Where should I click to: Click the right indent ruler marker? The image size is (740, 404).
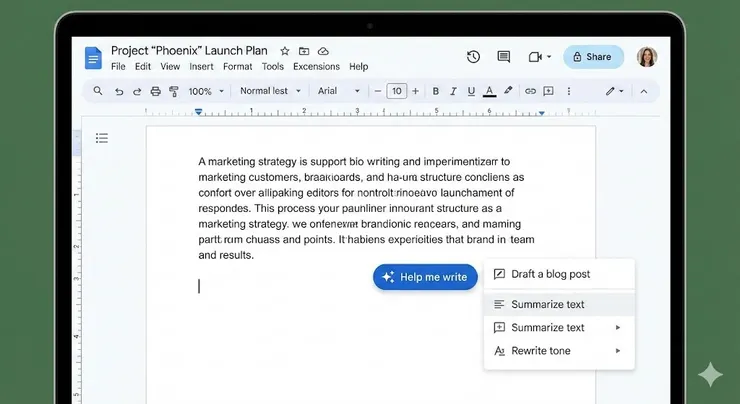[x=542, y=113]
